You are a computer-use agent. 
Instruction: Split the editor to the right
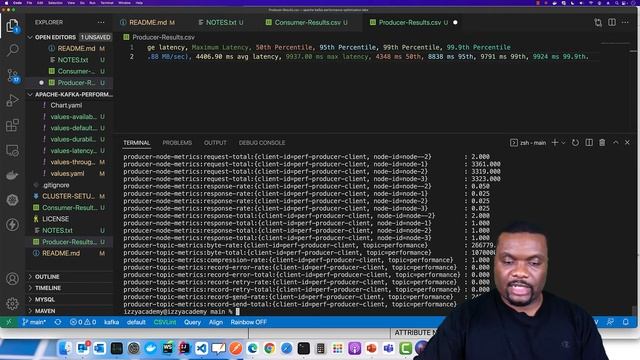click(x=612, y=22)
